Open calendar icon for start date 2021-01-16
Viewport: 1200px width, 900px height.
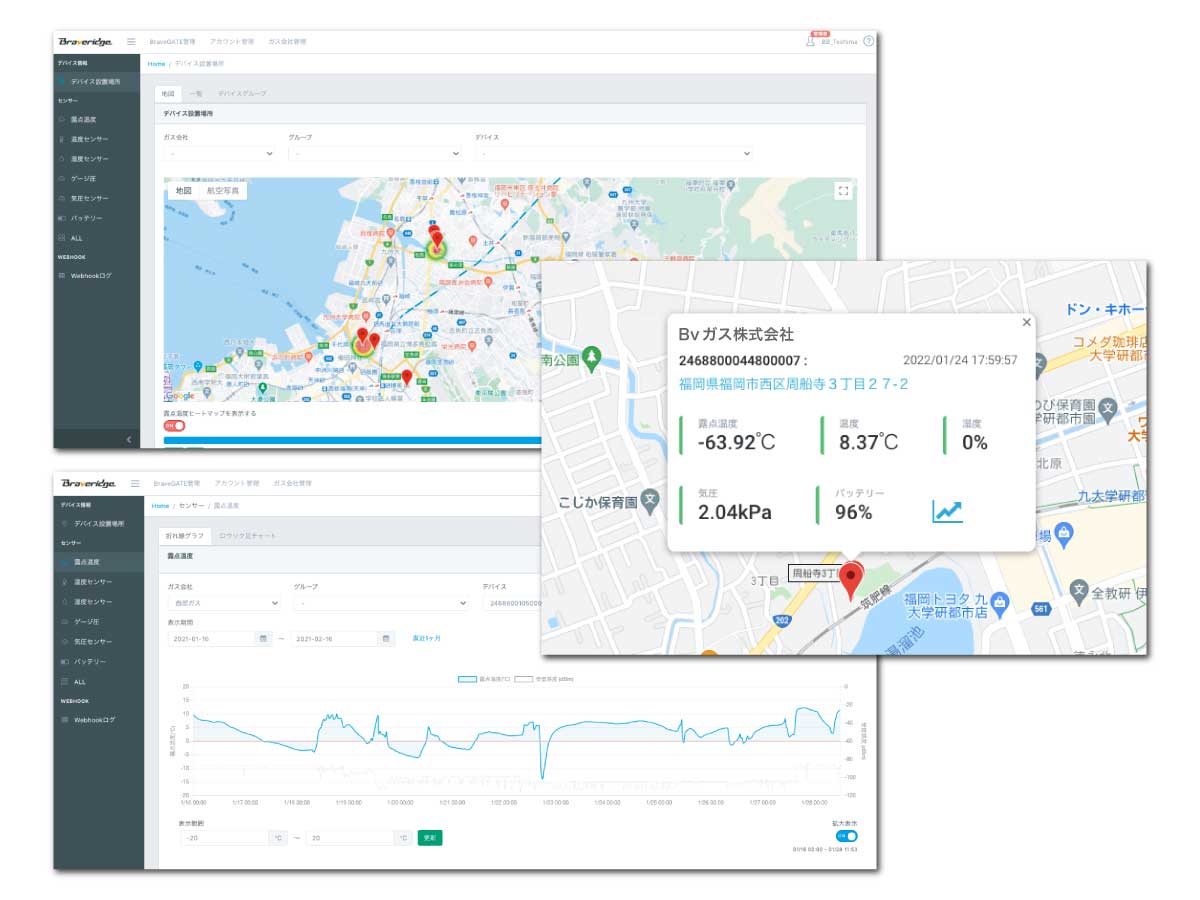coord(263,638)
